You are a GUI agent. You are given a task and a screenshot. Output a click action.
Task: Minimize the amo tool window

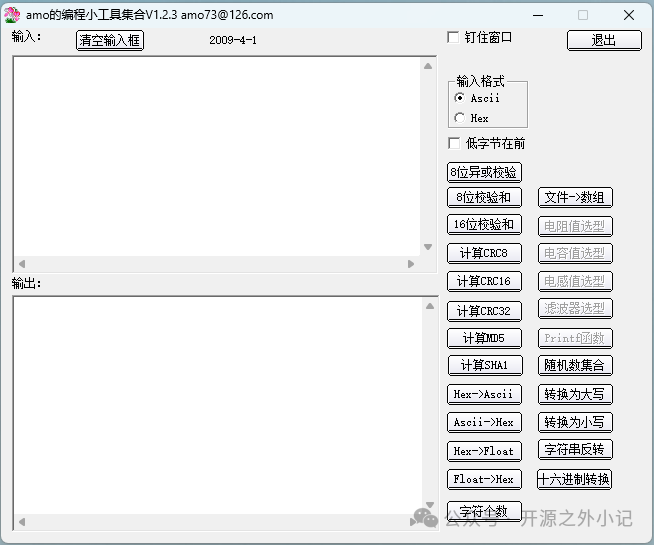click(538, 15)
